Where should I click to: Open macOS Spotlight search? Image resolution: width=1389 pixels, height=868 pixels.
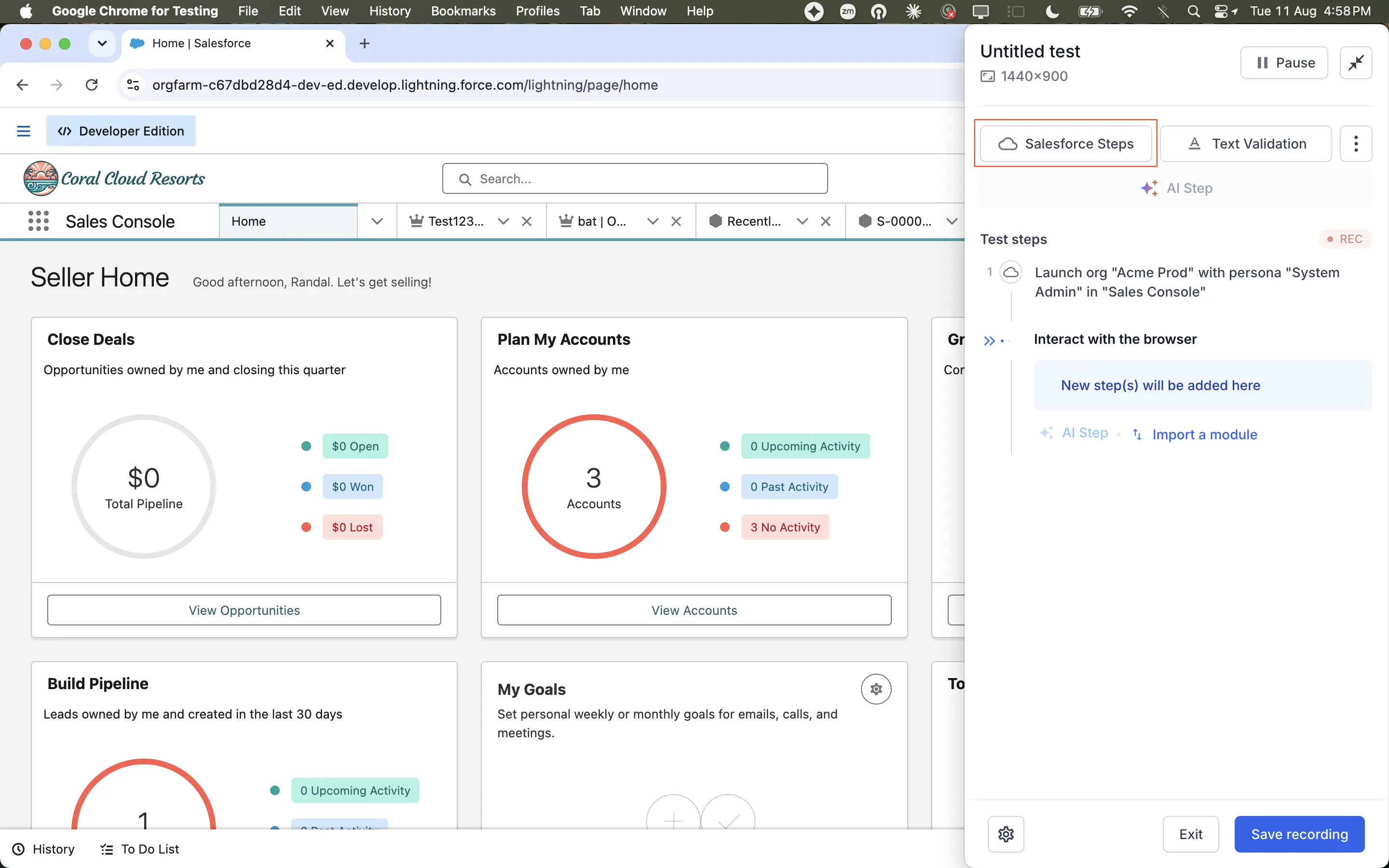coord(1193,12)
